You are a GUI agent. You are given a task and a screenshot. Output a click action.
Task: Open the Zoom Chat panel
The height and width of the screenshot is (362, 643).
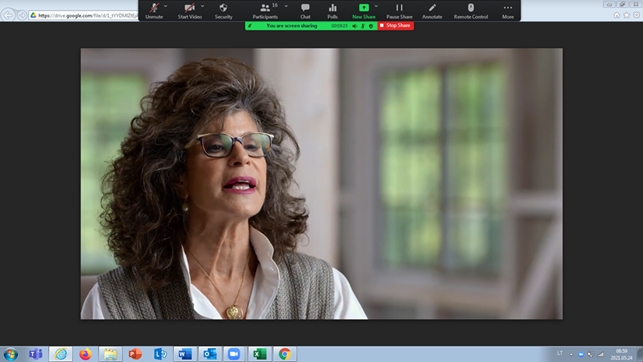(305, 11)
